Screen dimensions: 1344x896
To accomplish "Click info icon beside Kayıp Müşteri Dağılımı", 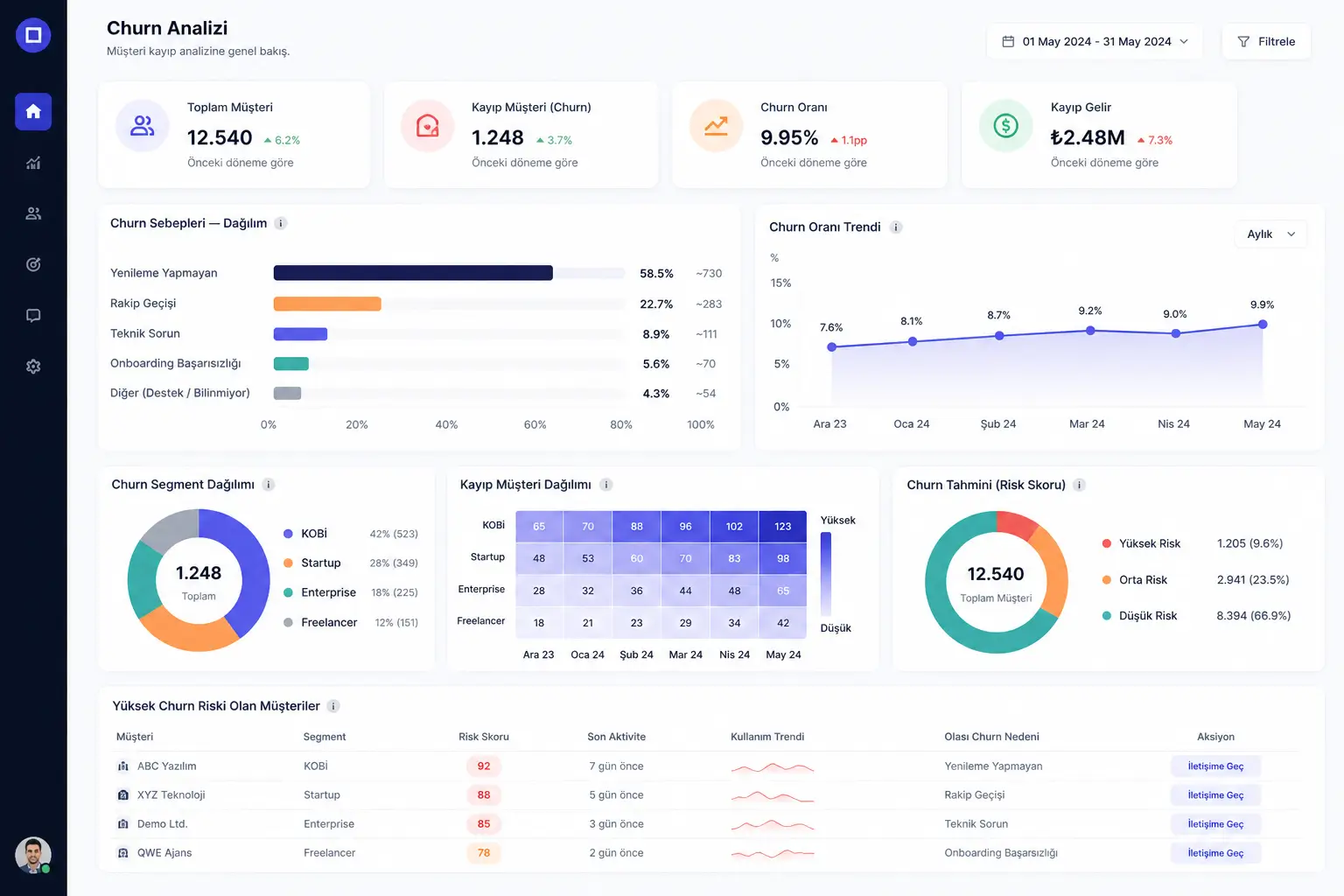I will pyautogui.click(x=606, y=484).
